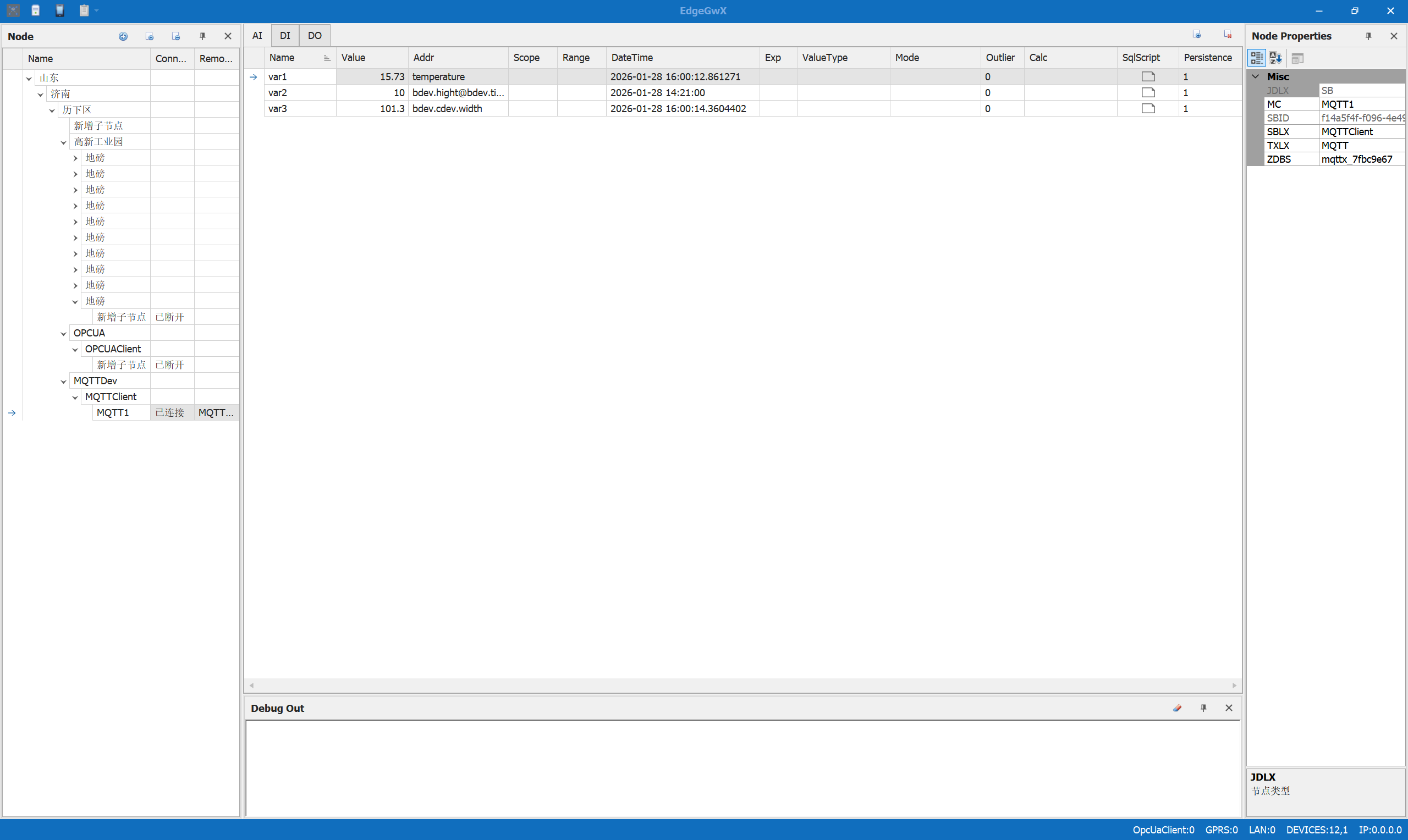Select the MQTT1 node in tree
The width and height of the screenshot is (1408, 840).
[113, 413]
